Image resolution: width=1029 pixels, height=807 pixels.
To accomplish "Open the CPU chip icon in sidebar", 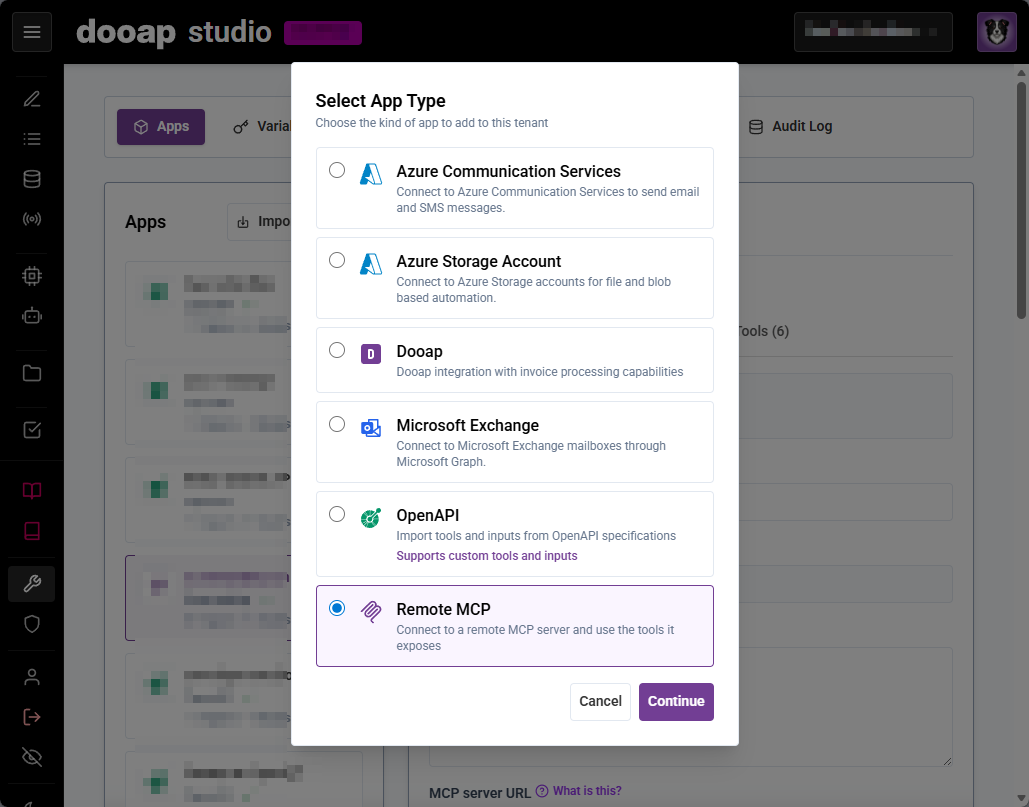I will point(32,276).
